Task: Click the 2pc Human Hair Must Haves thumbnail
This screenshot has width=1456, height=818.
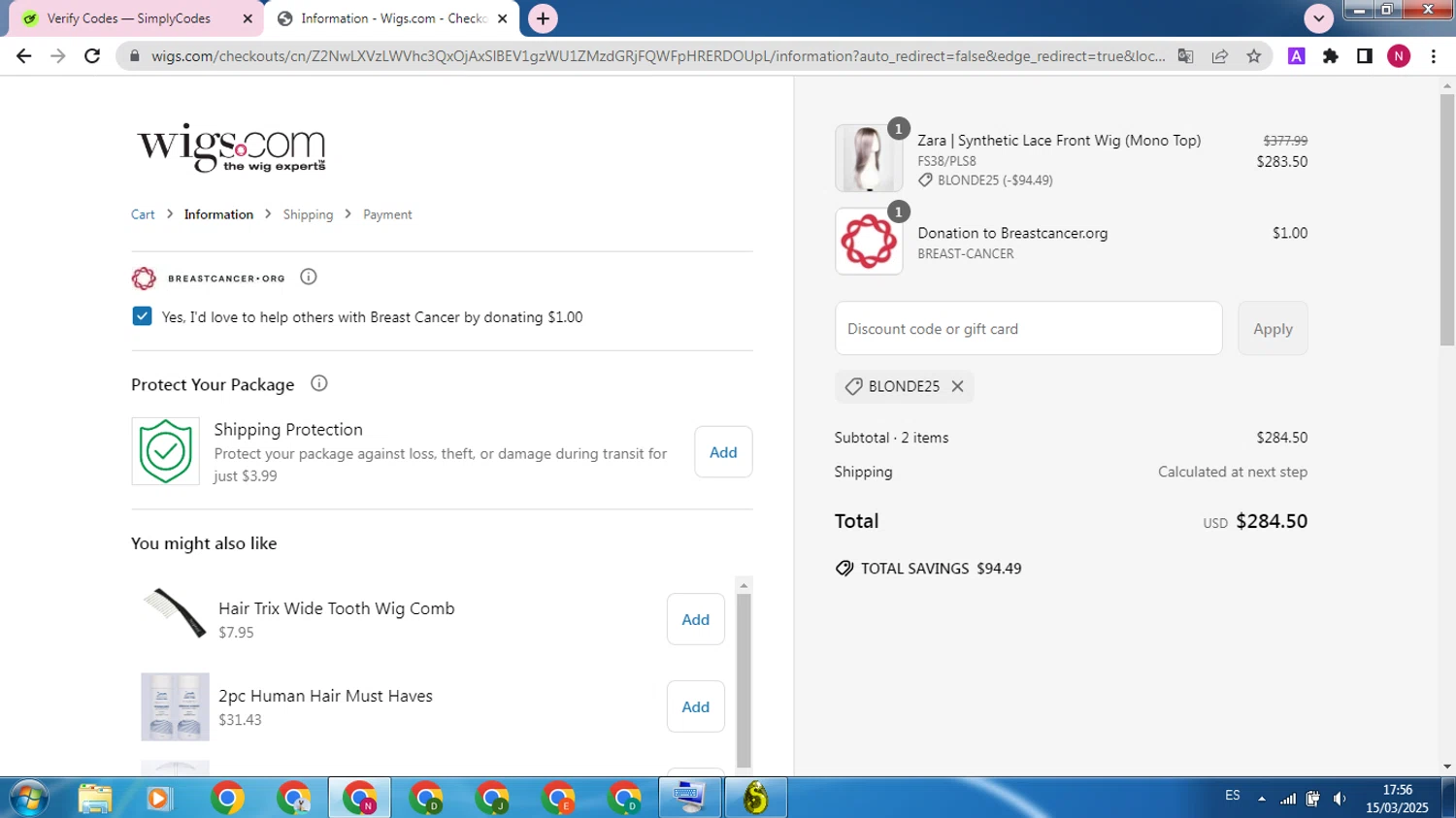Action: [x=175, y=706]
